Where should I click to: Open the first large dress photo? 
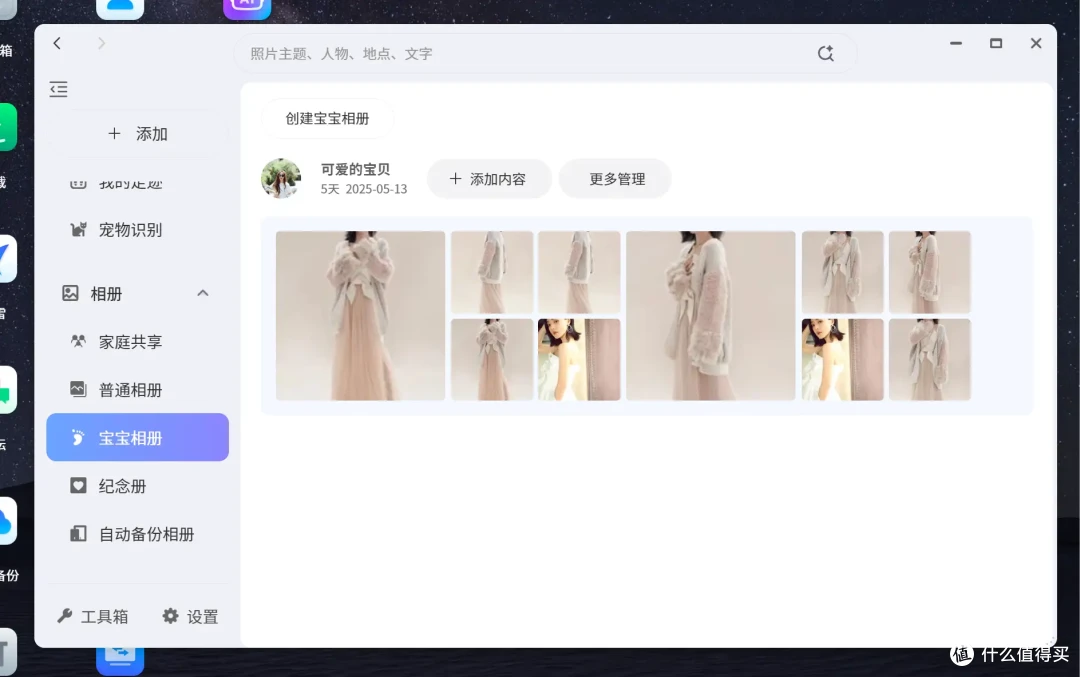(360, 315)
